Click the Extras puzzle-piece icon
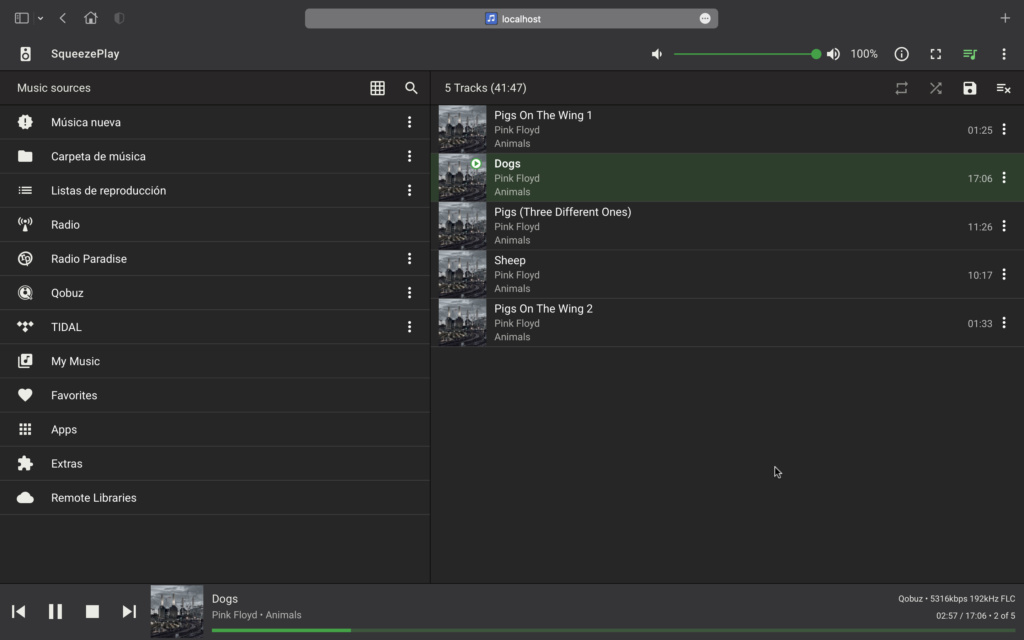The width and height of the screenshot is (1024, 640). tap(25, 463)
